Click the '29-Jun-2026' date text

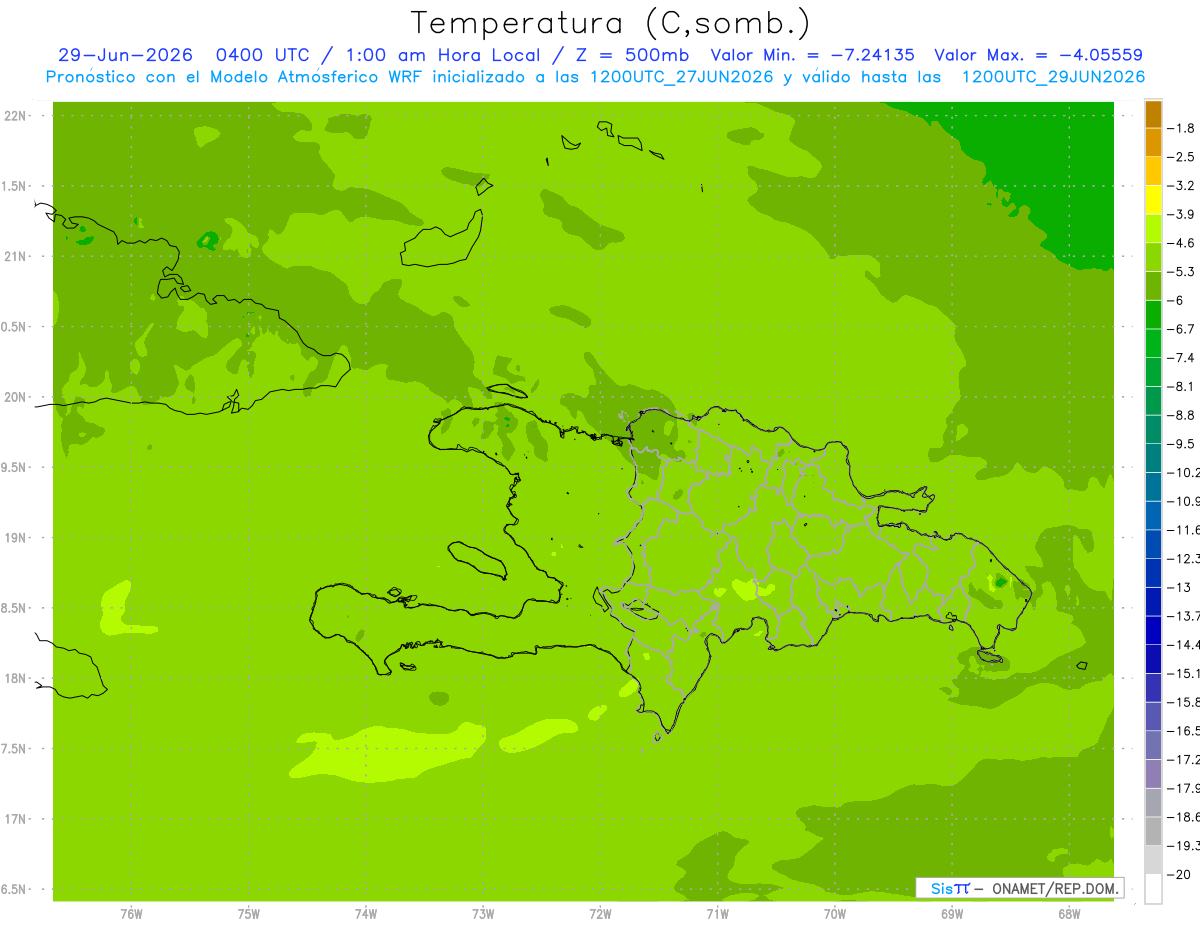tap(125, 55)
